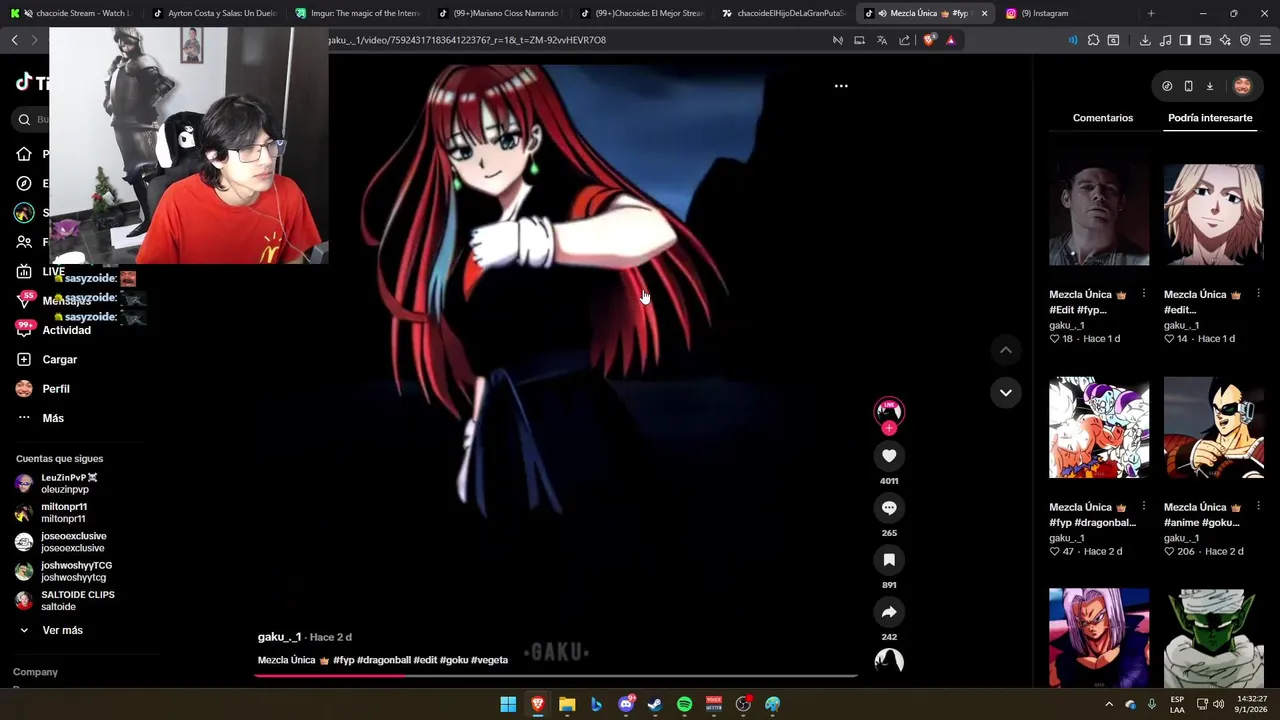Open Steam from taskbar

(655, 704)
